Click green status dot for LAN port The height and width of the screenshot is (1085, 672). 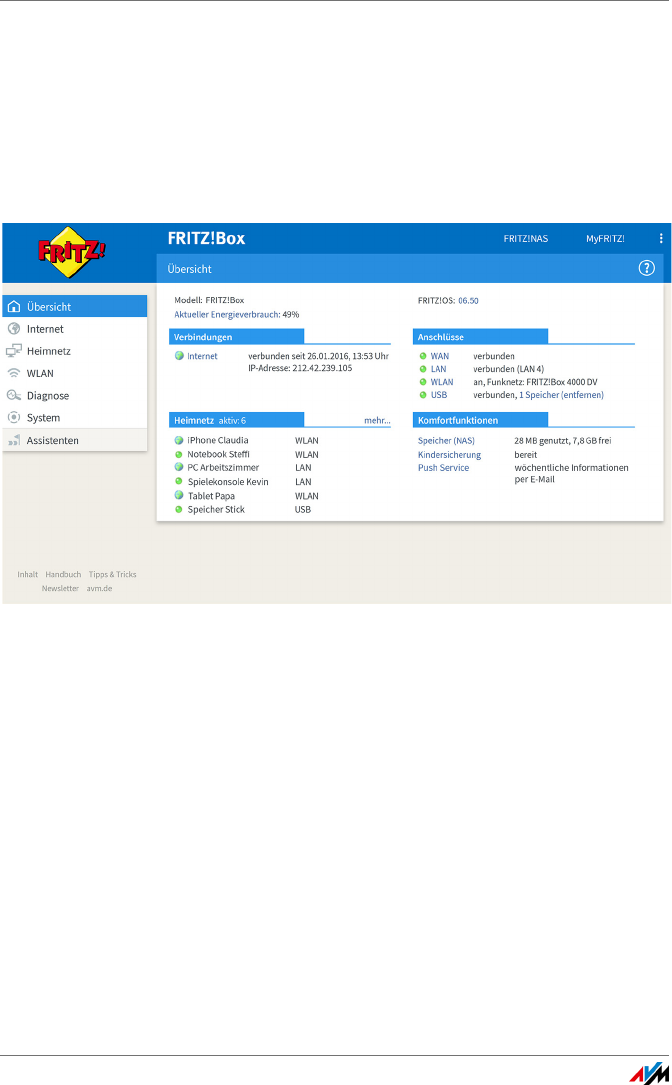423,369
